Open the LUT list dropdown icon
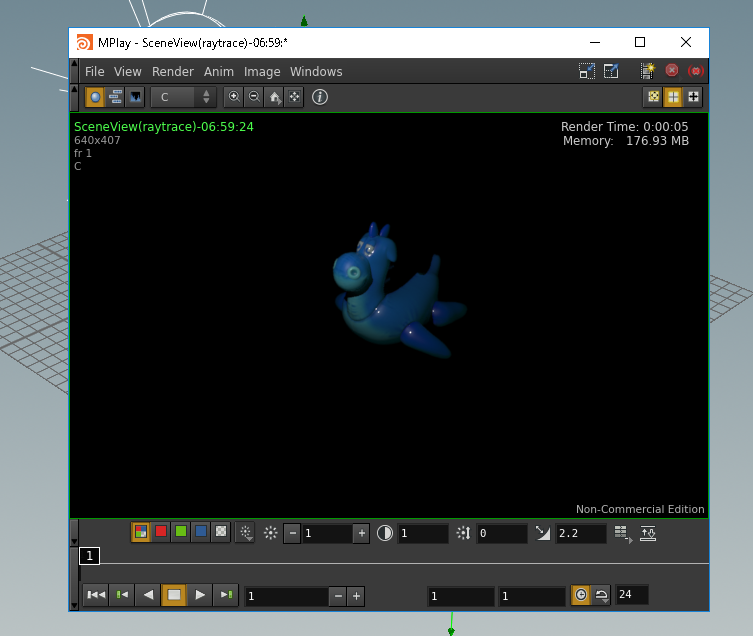 [623, 533]
